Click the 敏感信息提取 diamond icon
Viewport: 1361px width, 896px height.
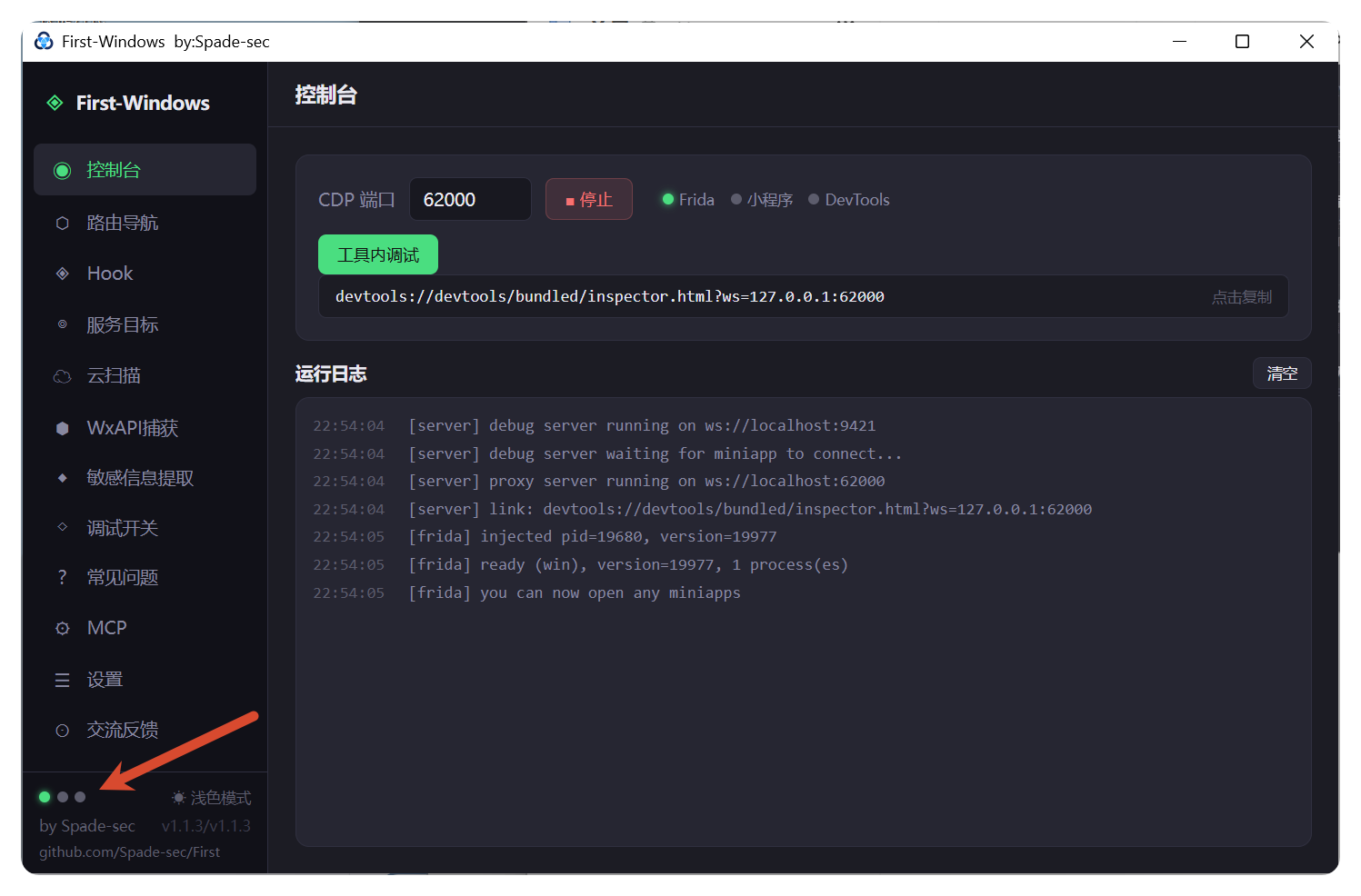click(x=62, y=478)
